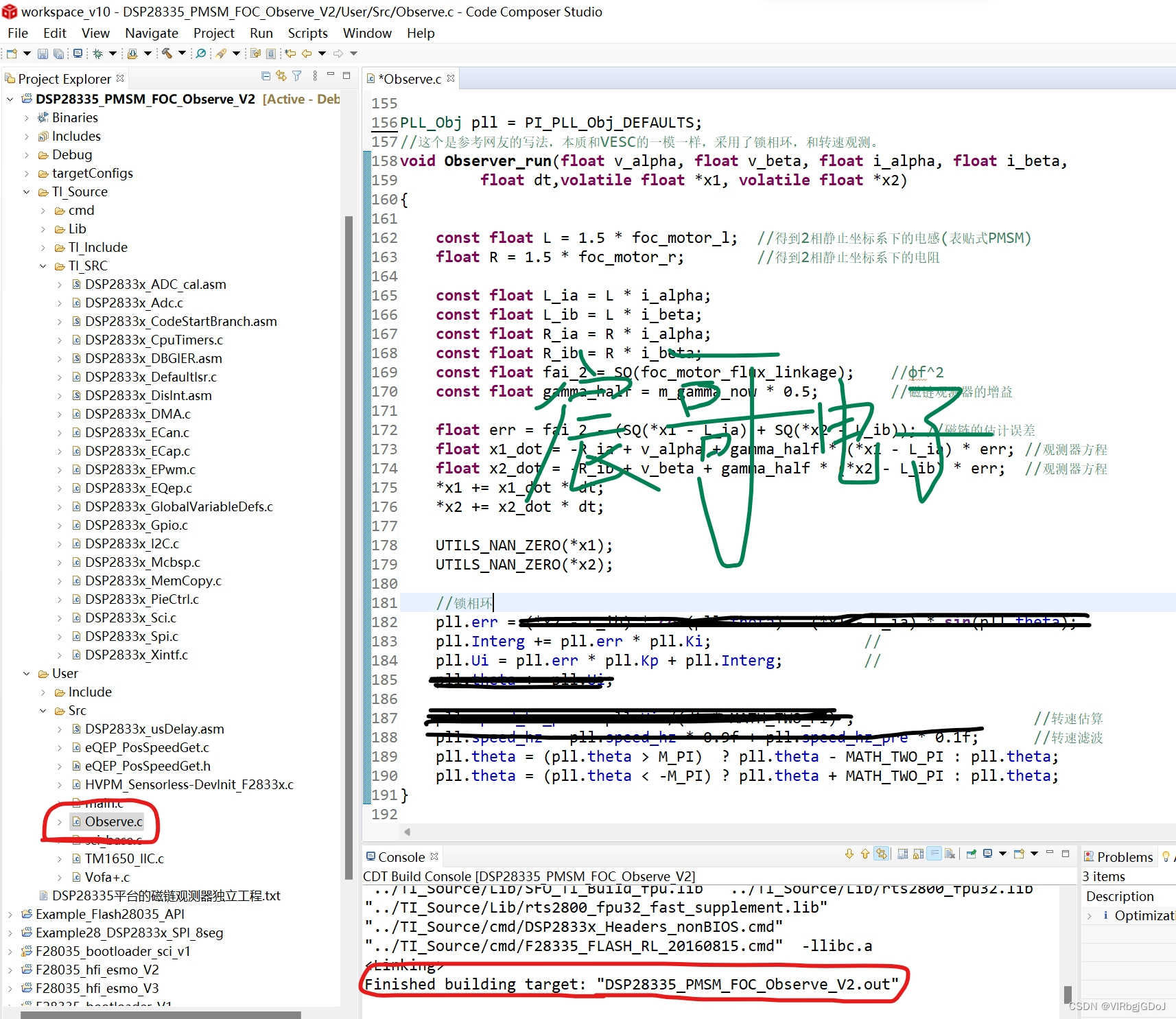Click the Flash load program icon
Image resolution: width=1176 pixels, height=1019 pixels.
[132, 54]
